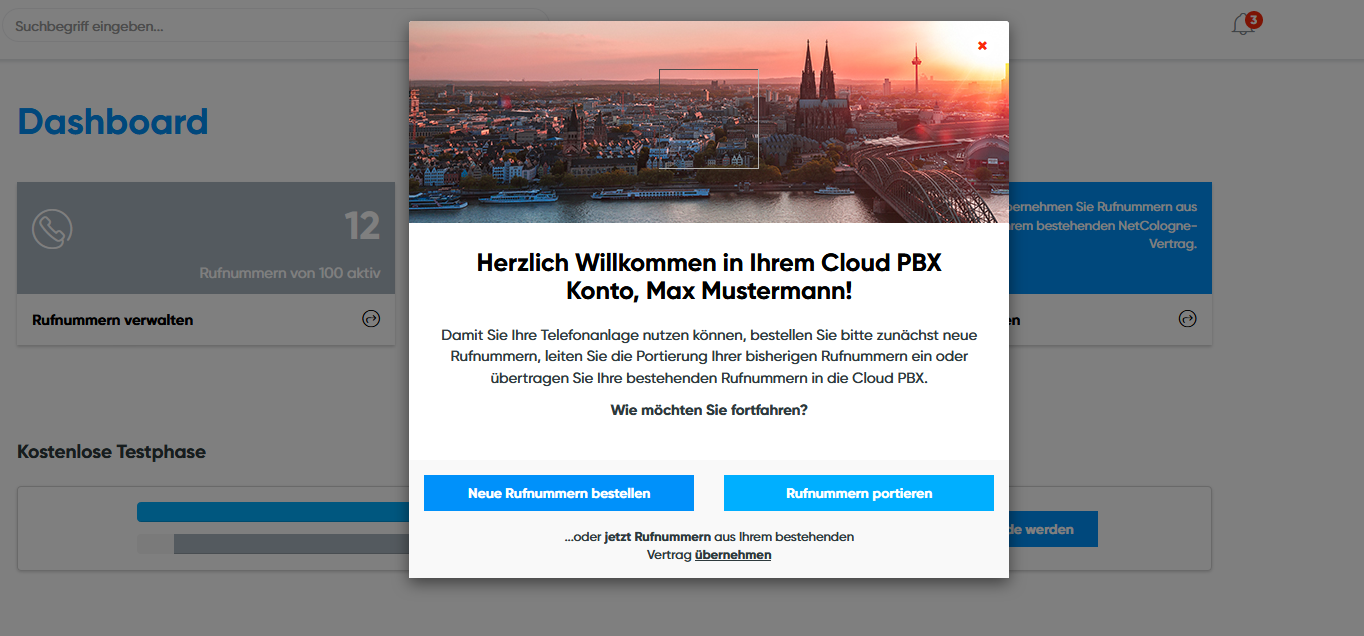
Task: Click the phone icon in Rufnummern card
Action: coord(52,229)
